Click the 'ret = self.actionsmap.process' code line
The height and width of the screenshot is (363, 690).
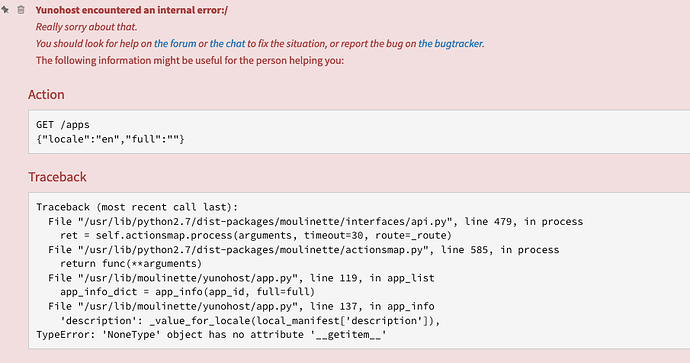256,235
